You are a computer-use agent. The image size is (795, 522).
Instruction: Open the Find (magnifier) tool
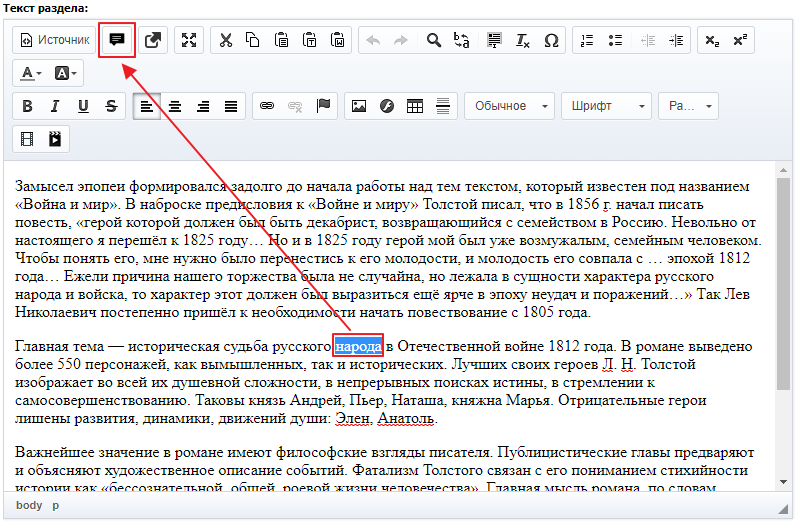tap(433, 40)
